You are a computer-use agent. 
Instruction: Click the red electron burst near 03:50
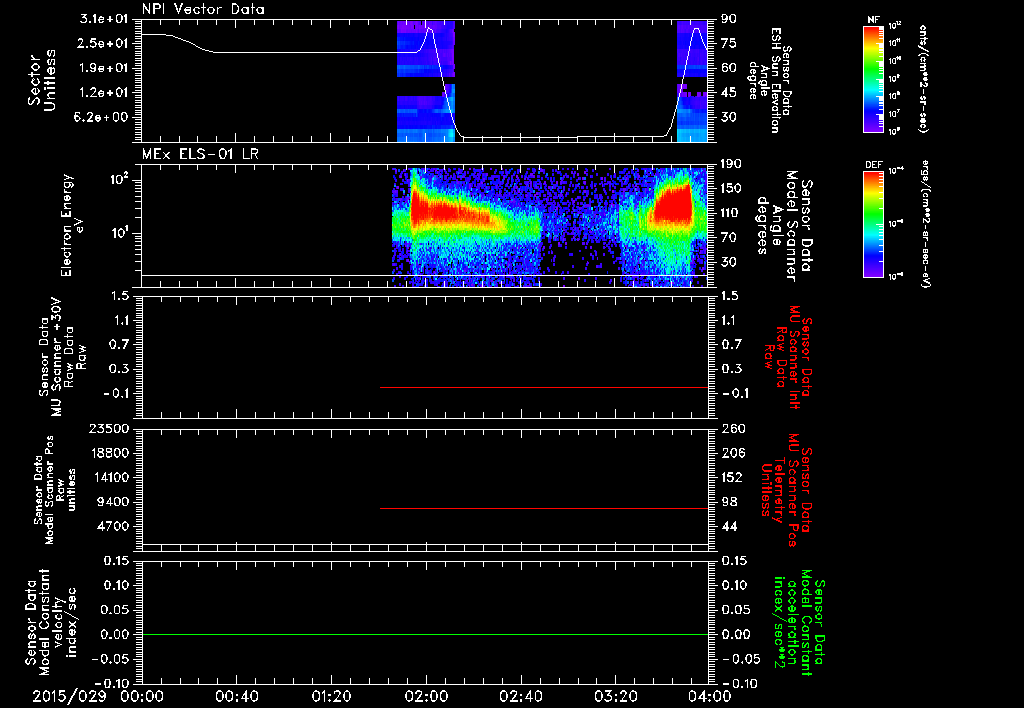[x=674, y=206]
